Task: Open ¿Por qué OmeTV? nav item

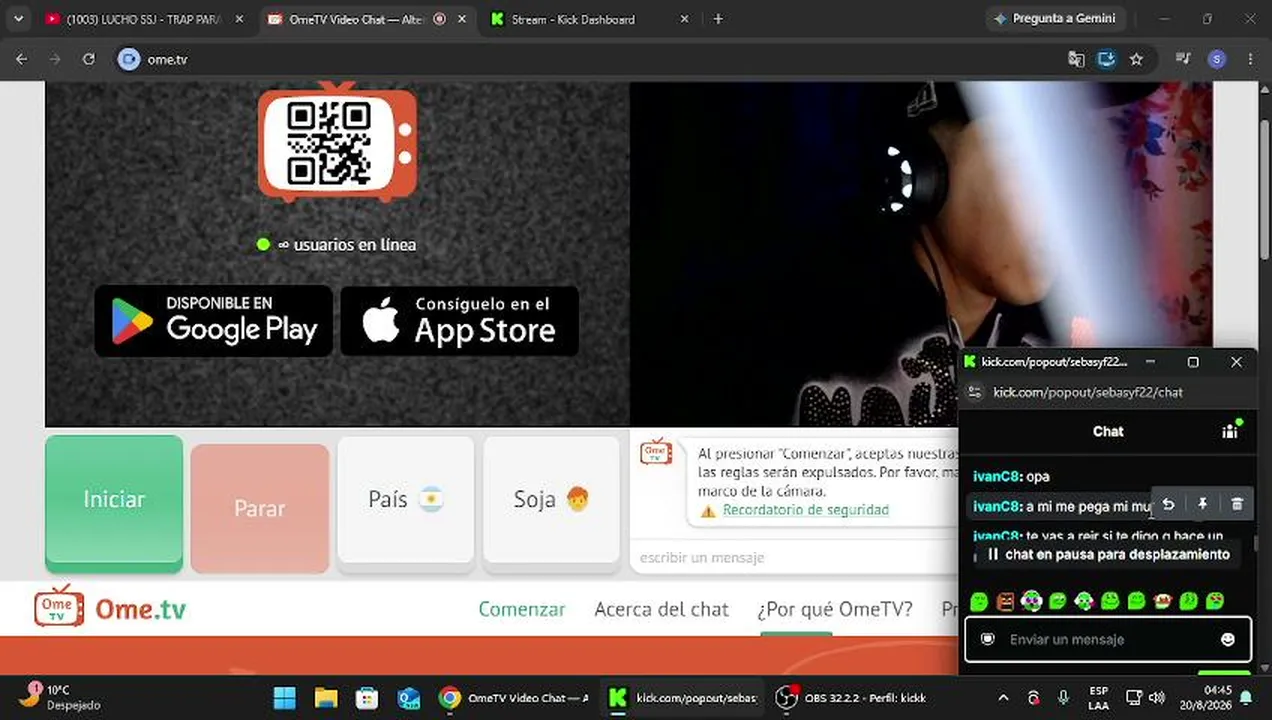Action: point(835,609)
